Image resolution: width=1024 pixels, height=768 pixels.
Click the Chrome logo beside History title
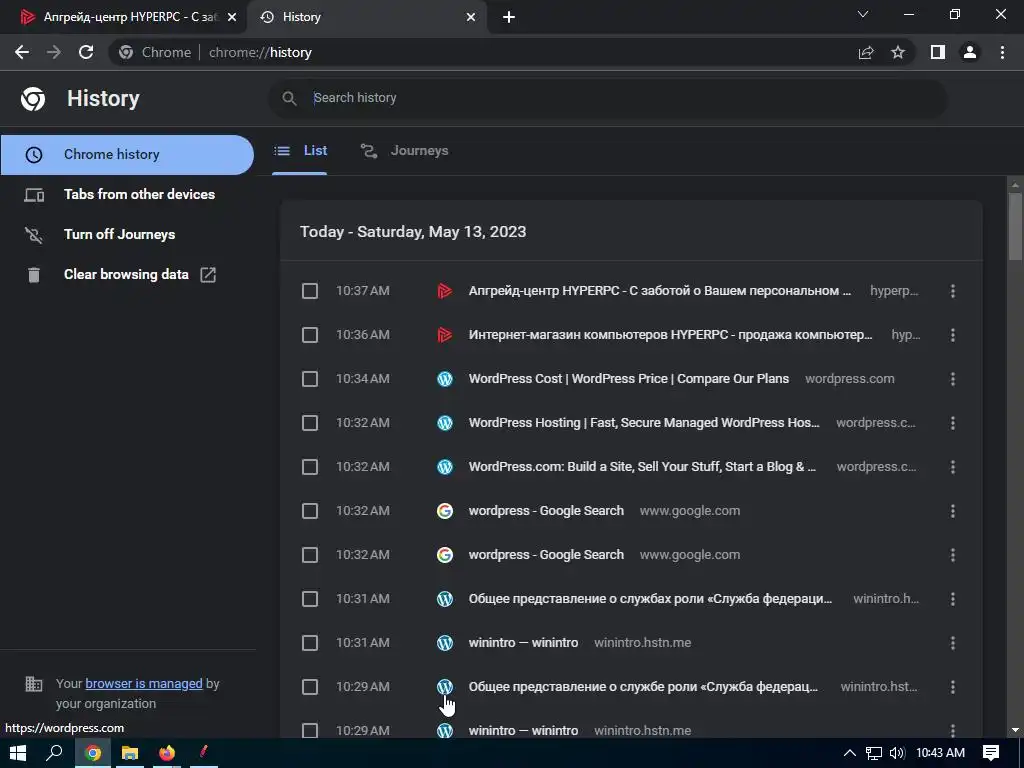point(33,99)
